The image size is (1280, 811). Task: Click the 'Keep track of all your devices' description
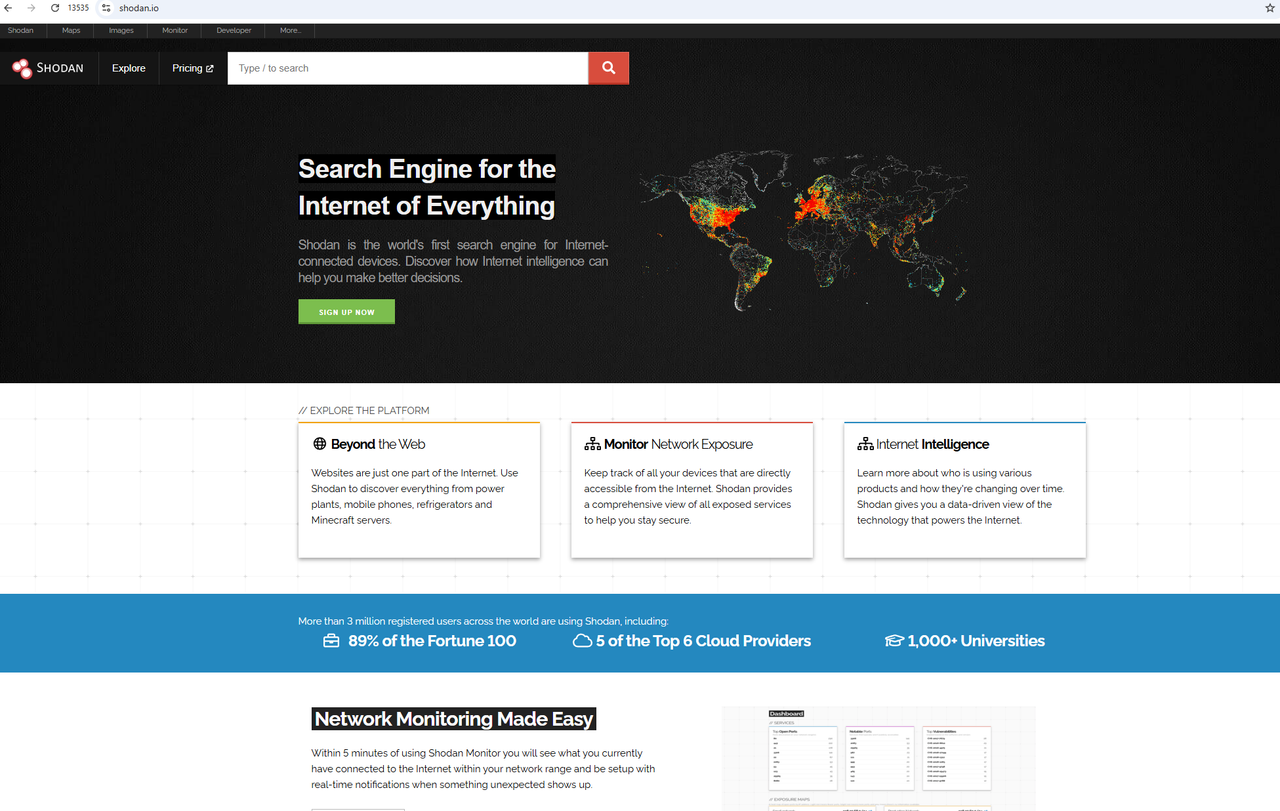(688, 496)
